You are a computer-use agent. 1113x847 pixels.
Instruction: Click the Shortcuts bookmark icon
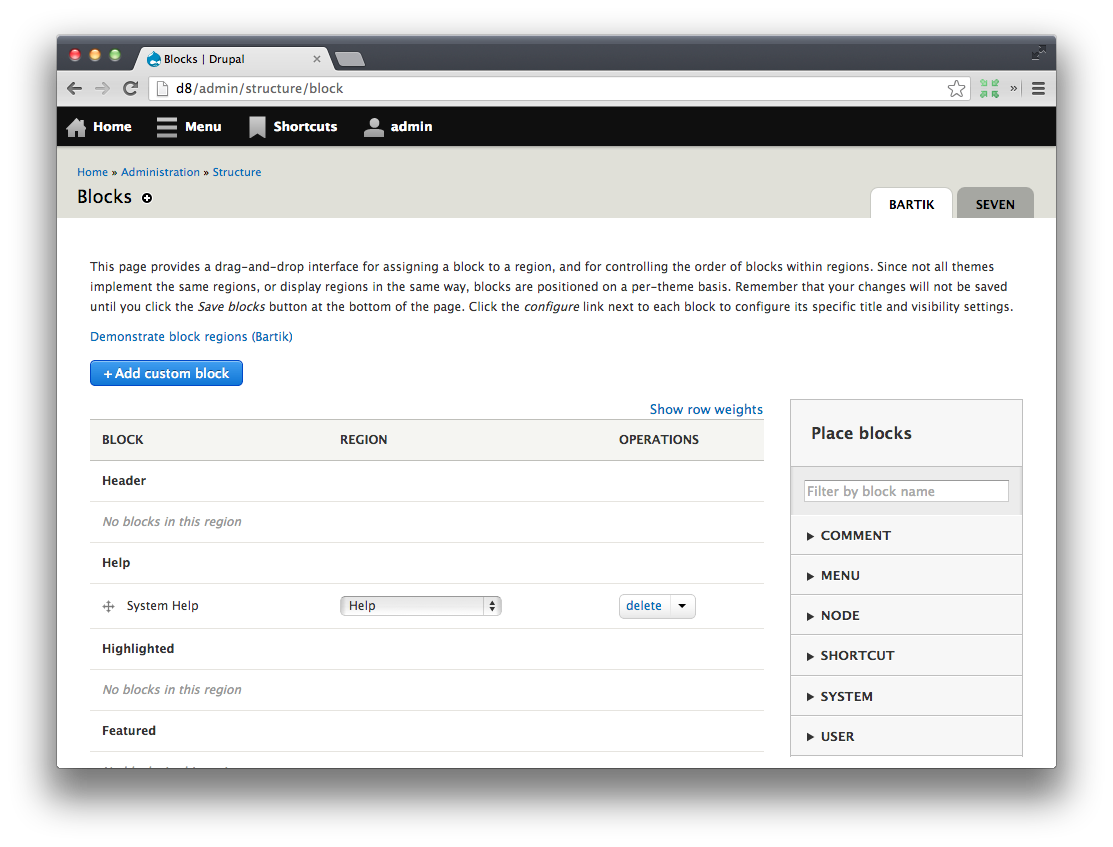[257, 127]
